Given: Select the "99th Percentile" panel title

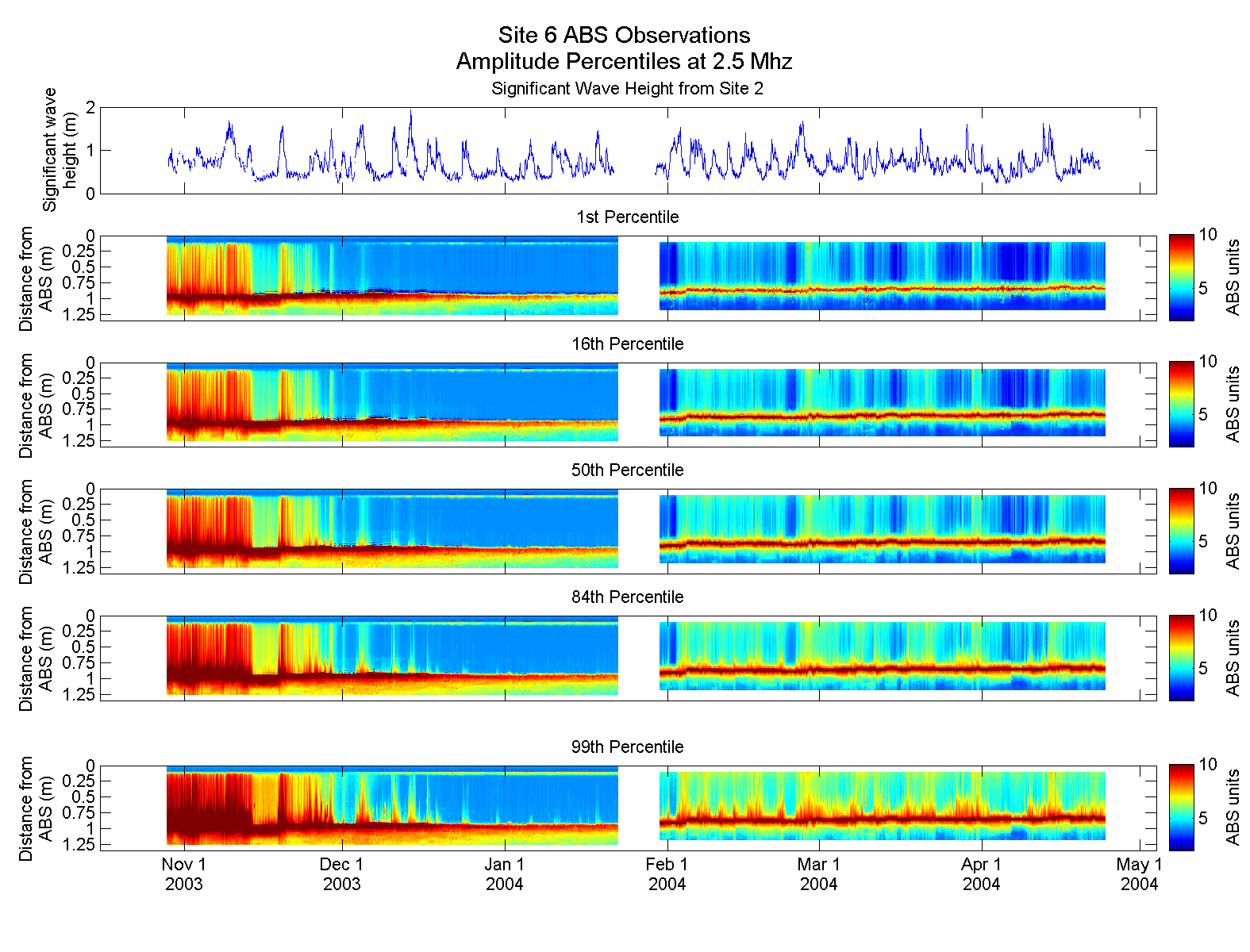Looking at the screenshot, I should (x=627, y=747).
